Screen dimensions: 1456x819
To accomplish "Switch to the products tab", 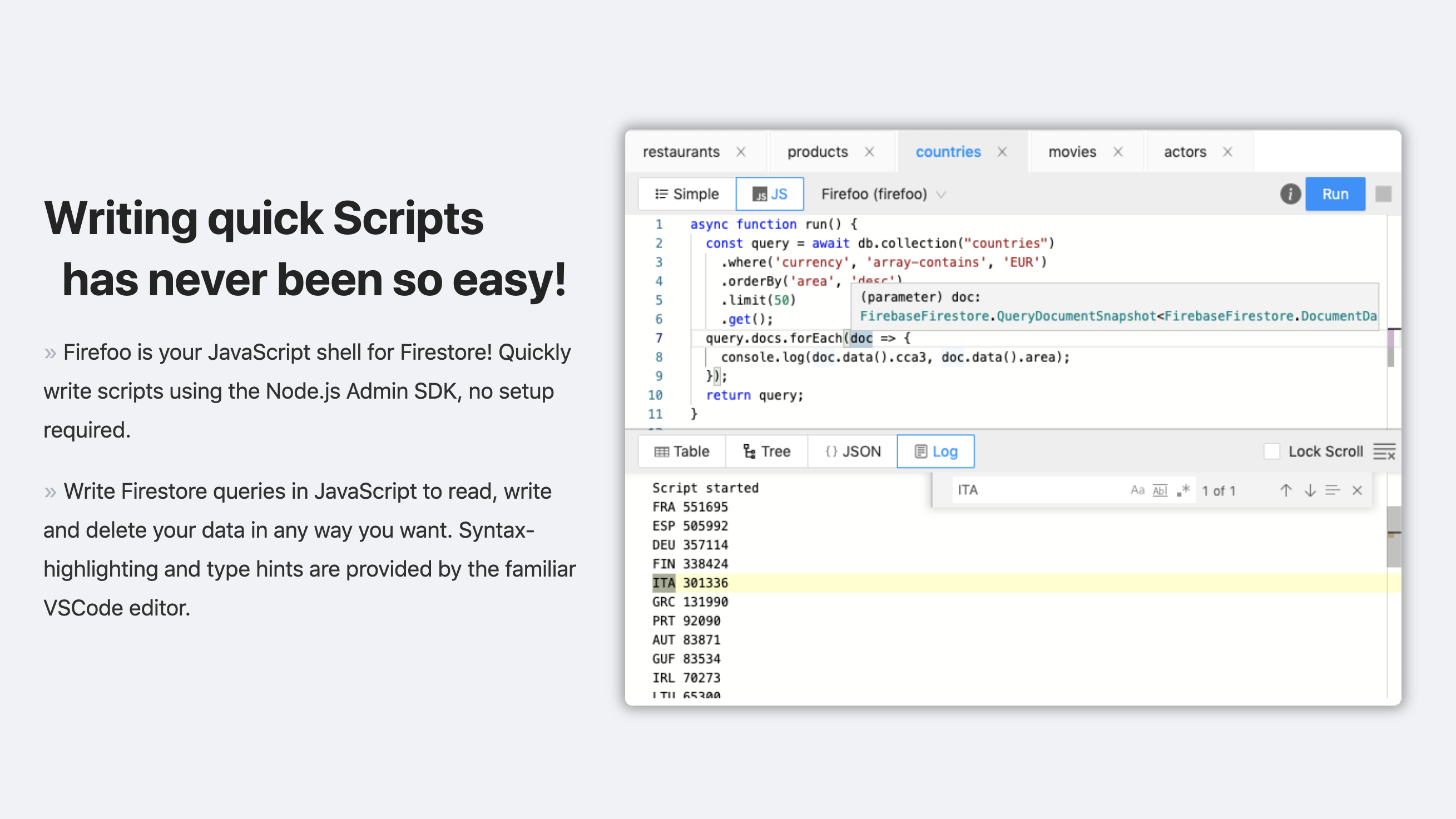I will click(818, 151).
